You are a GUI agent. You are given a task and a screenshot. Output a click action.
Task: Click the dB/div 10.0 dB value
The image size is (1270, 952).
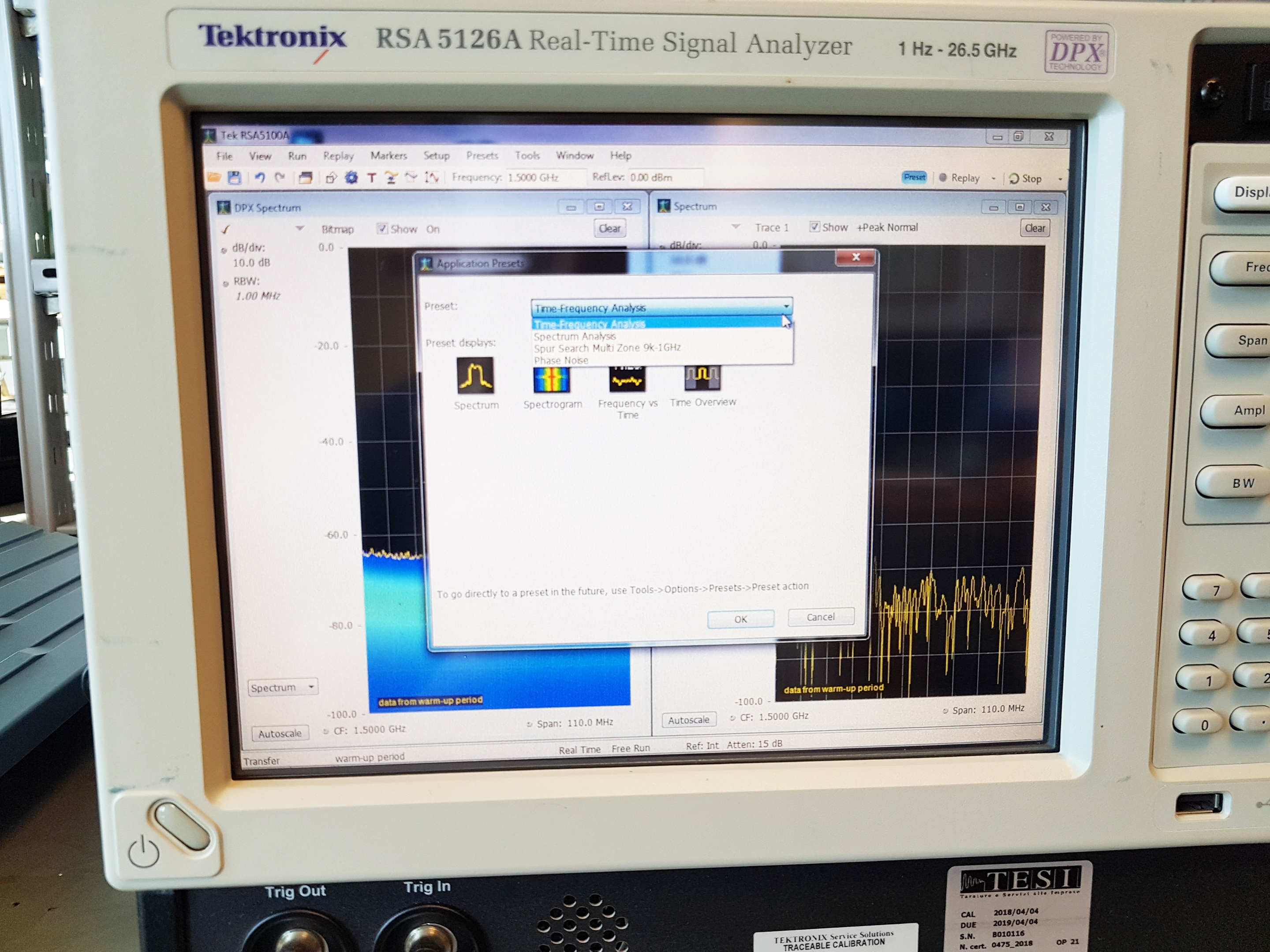251,263
